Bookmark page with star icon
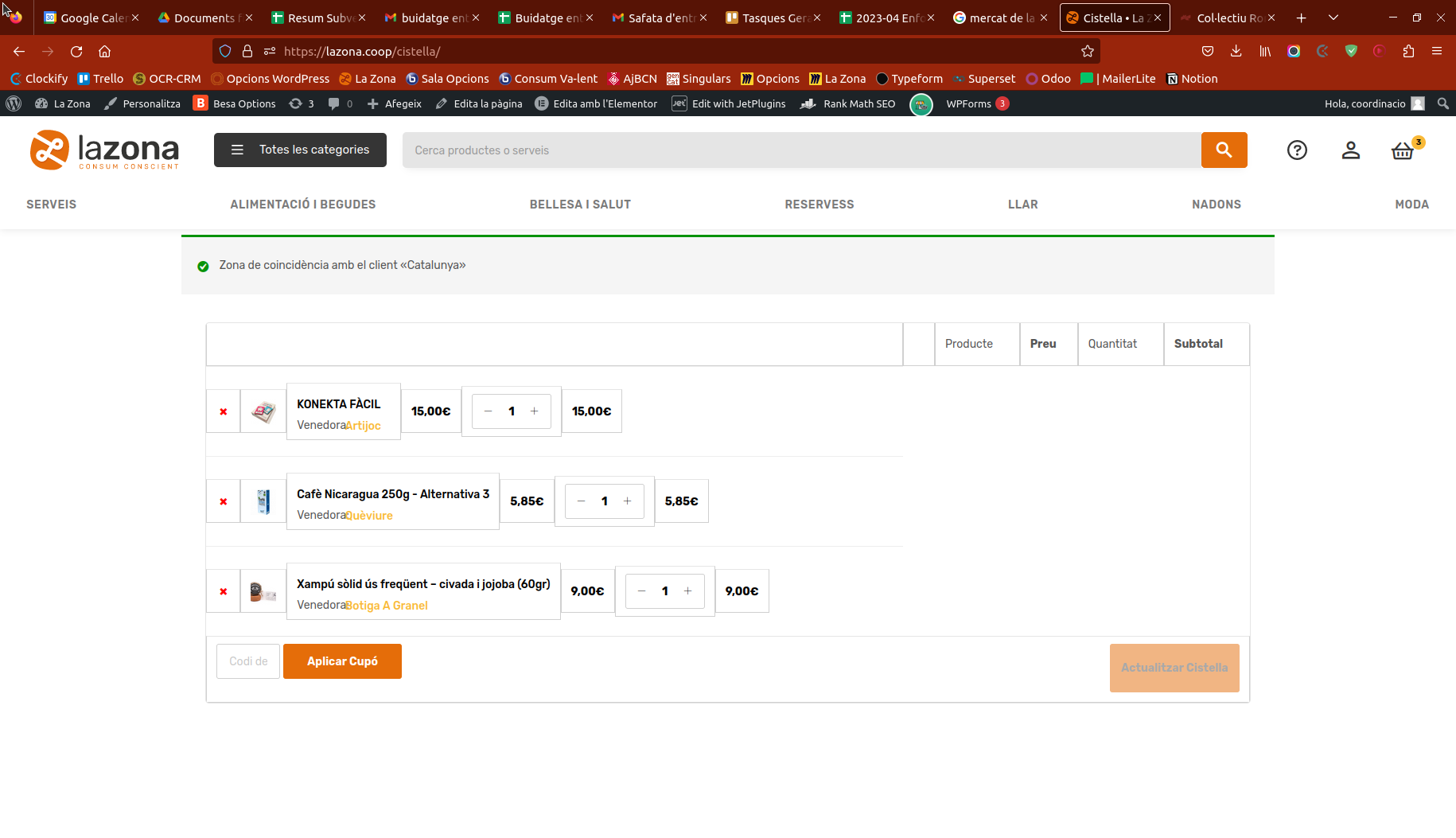Screen dimensions: 1456x838 coord(1087,52)
